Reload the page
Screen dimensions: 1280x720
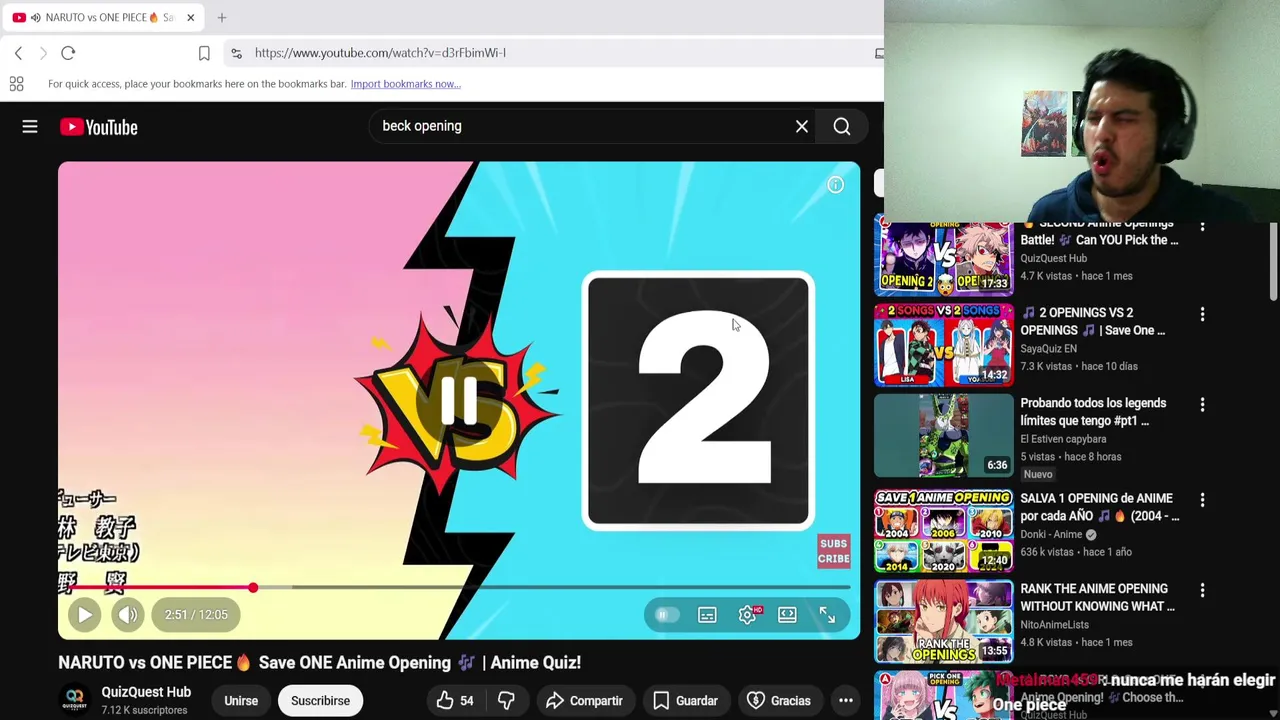coord(68,53)
